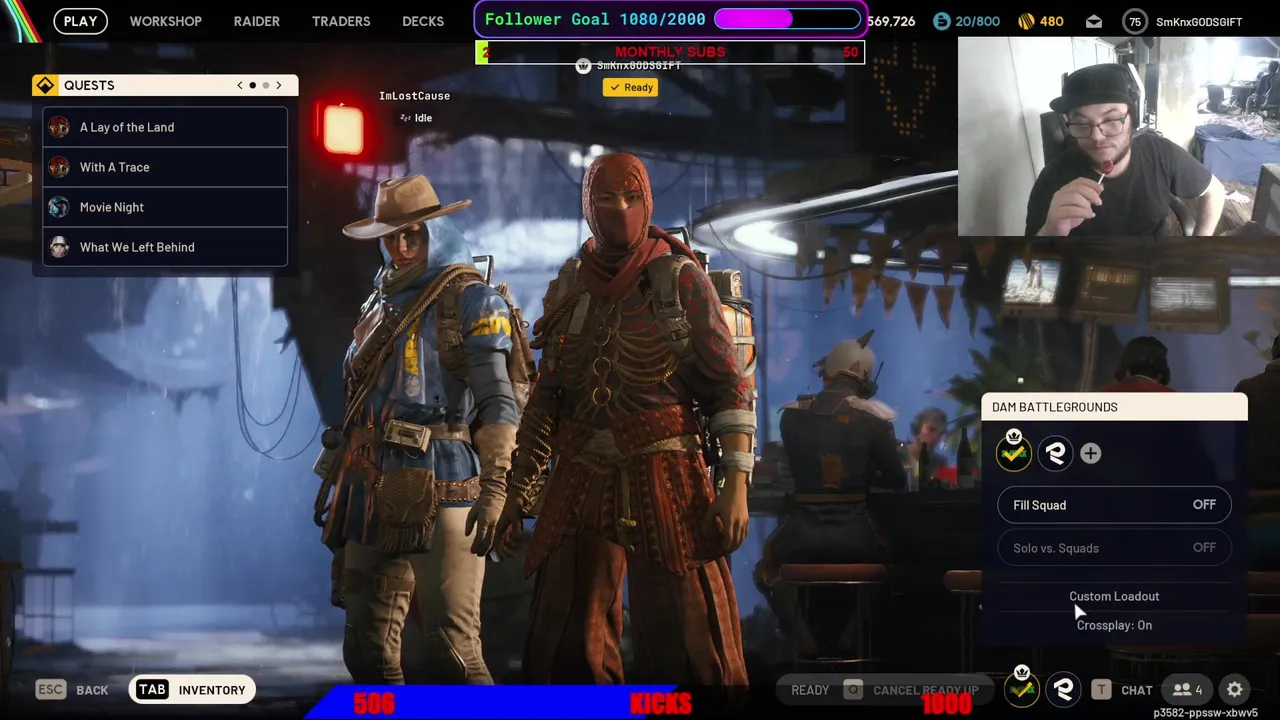
Task: Click the ImLostCause player name
Action: pos(414,96)
